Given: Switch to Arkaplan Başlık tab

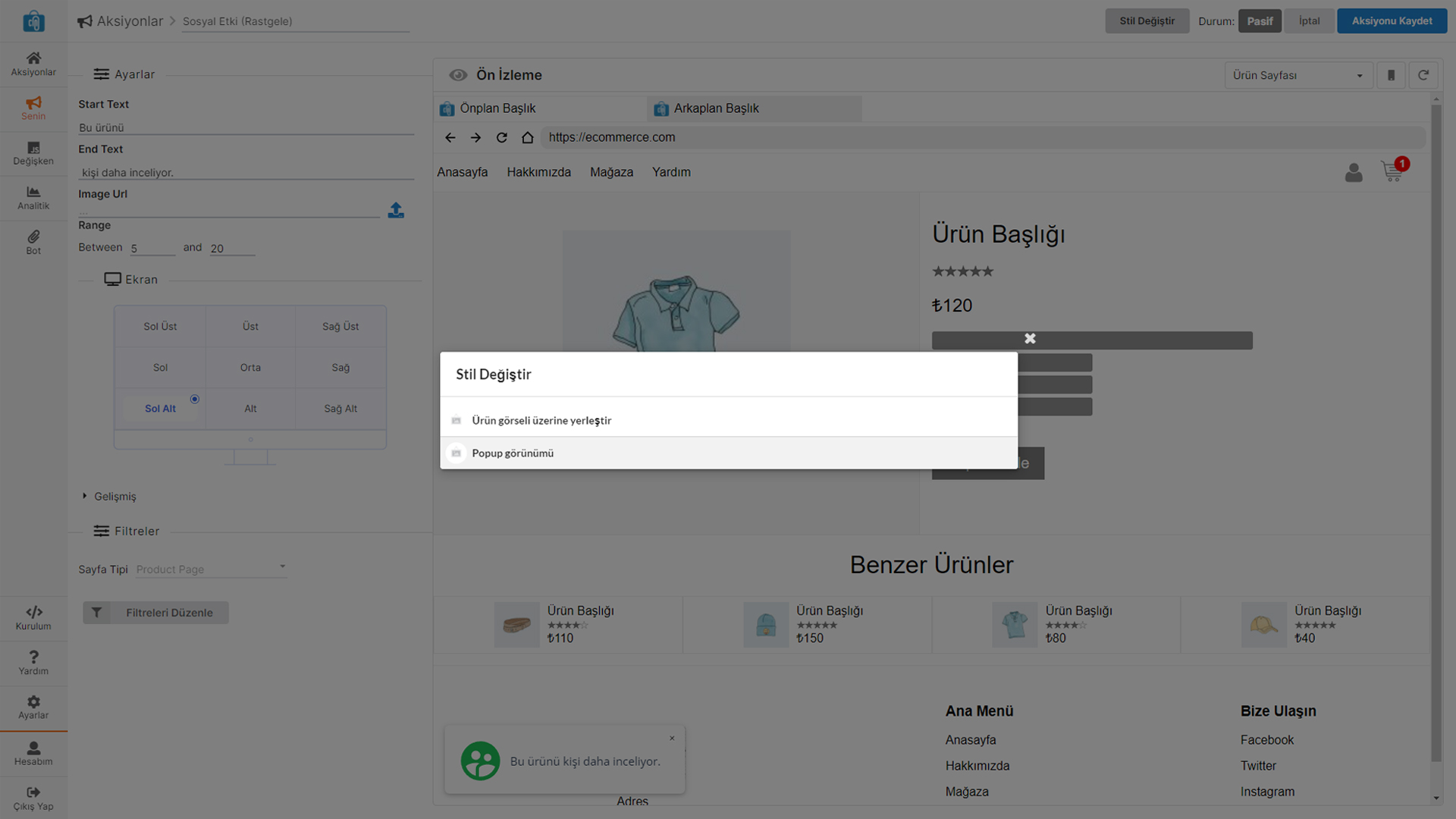Looking at the screenshot, I should point(716,108).
